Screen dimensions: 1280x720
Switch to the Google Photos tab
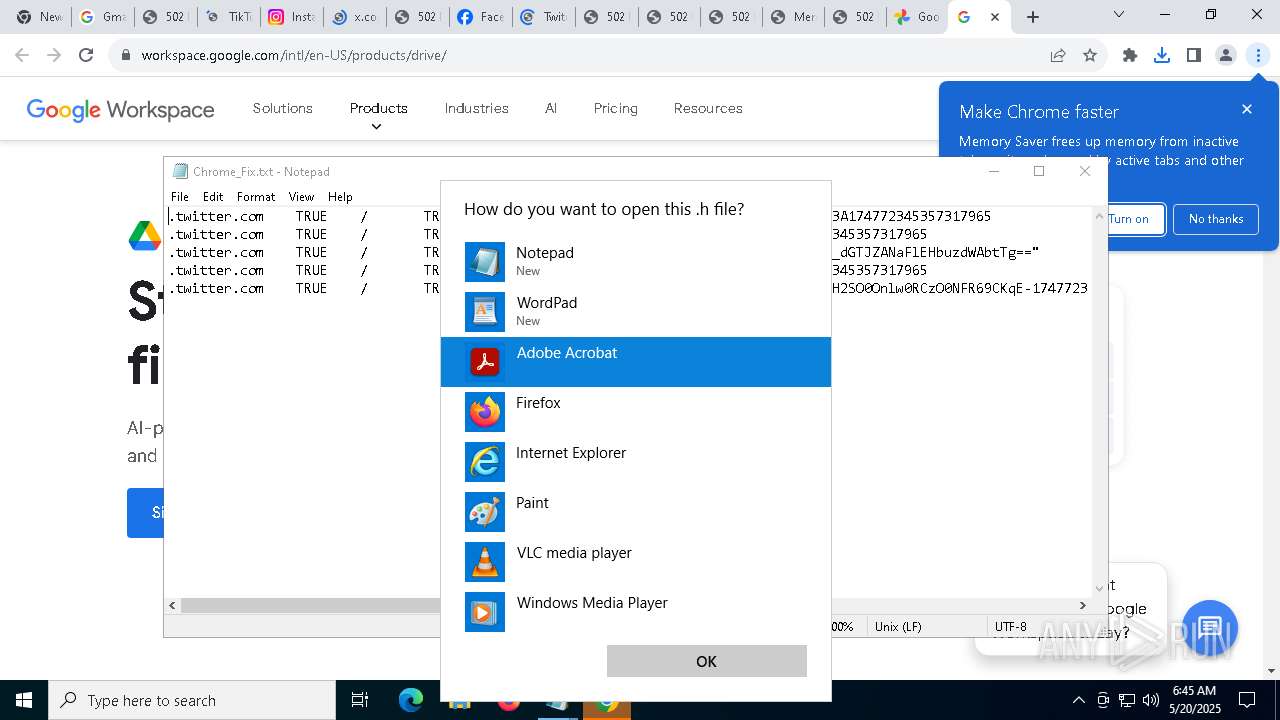[916, 17]
